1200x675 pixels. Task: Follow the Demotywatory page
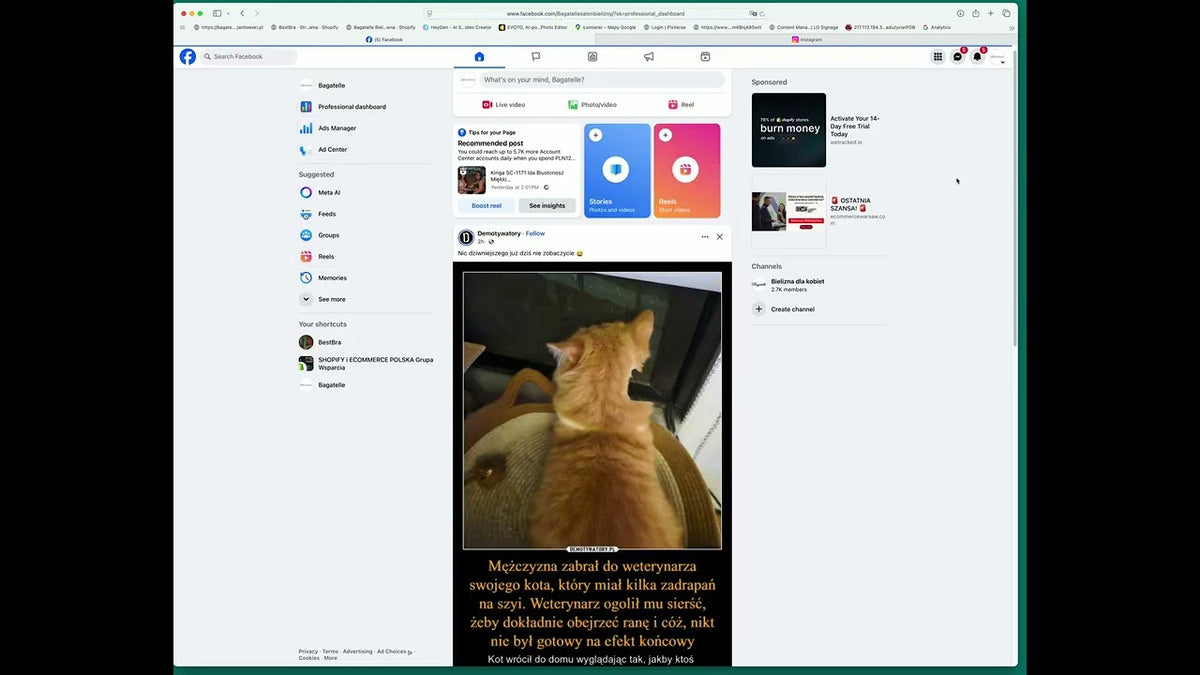tap(536, 234)
